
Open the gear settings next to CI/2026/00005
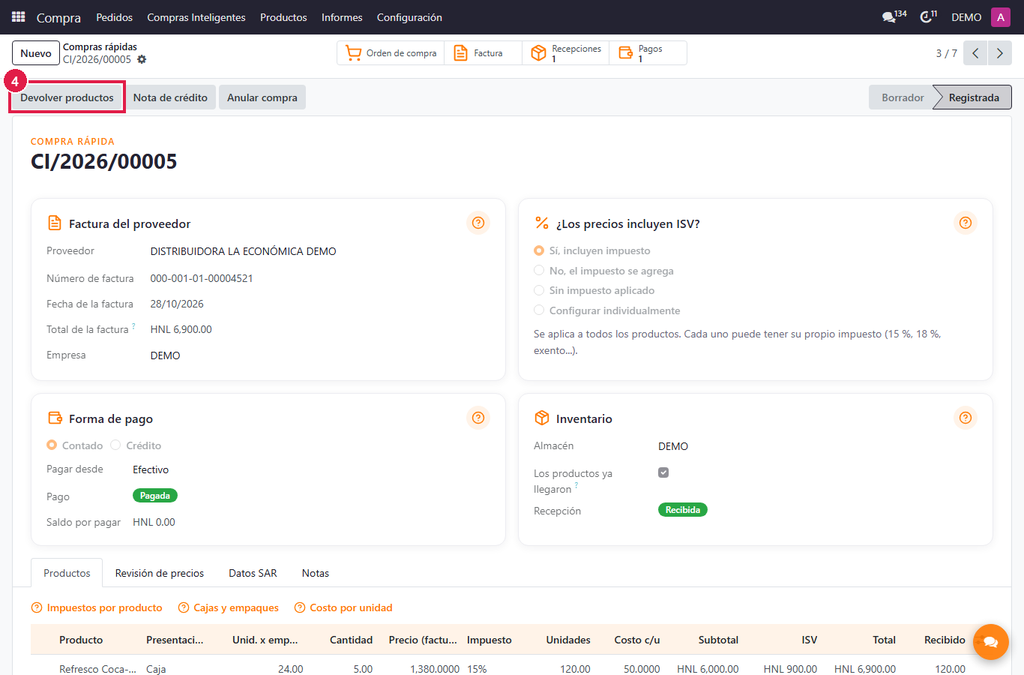[x=142, y=59]
